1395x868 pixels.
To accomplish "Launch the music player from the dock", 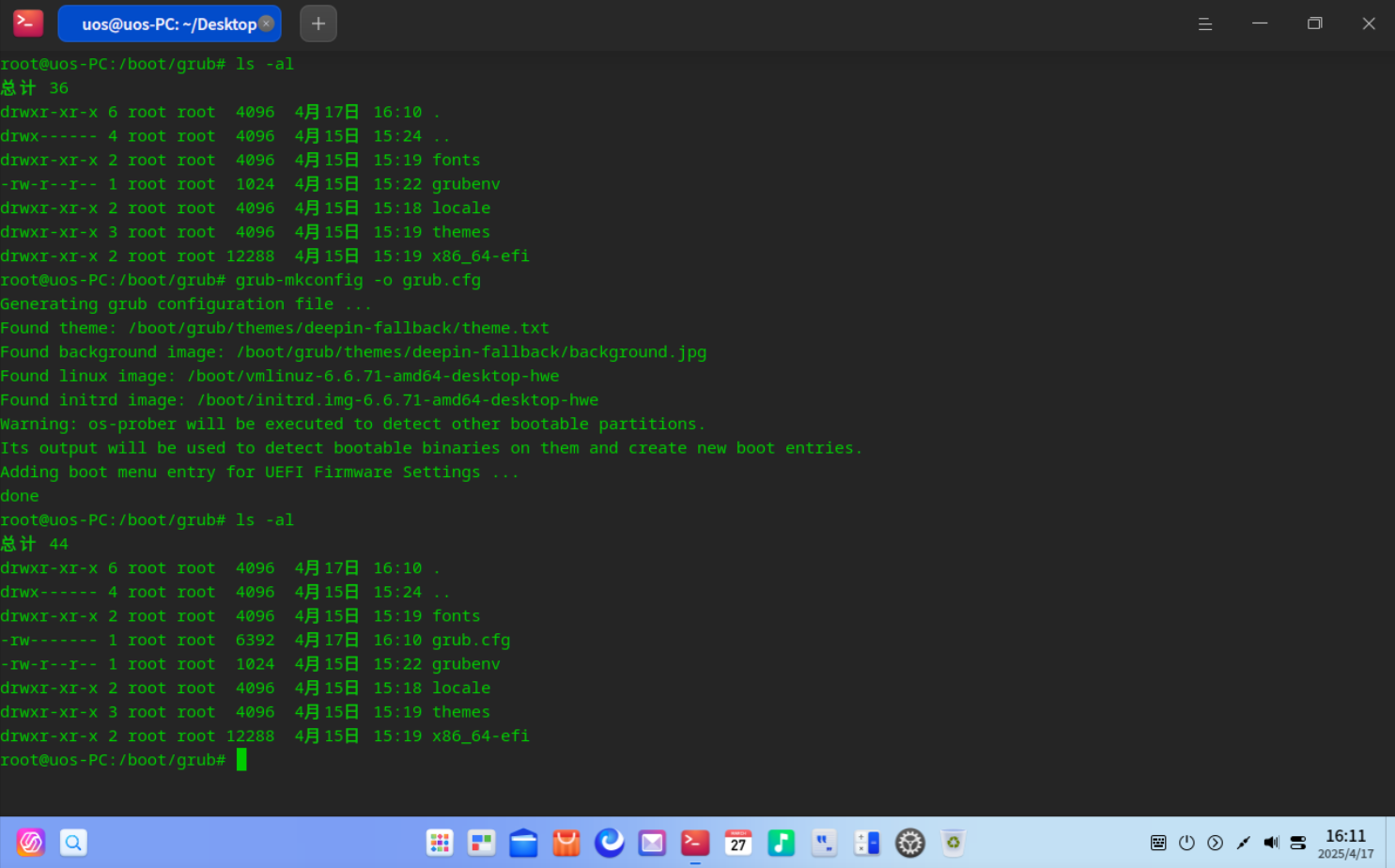I will (x=781, y=843).
